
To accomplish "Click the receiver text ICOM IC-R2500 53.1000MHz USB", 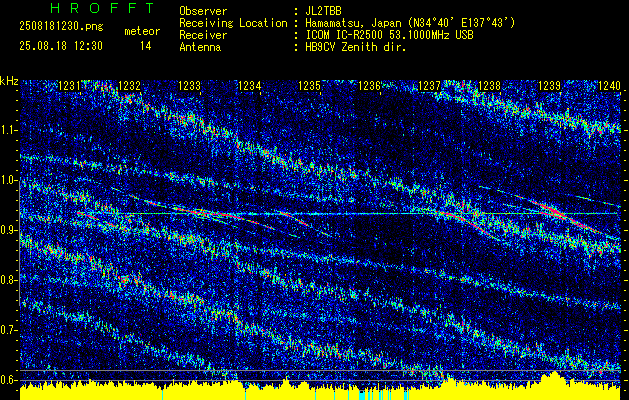I will (389, 35).
